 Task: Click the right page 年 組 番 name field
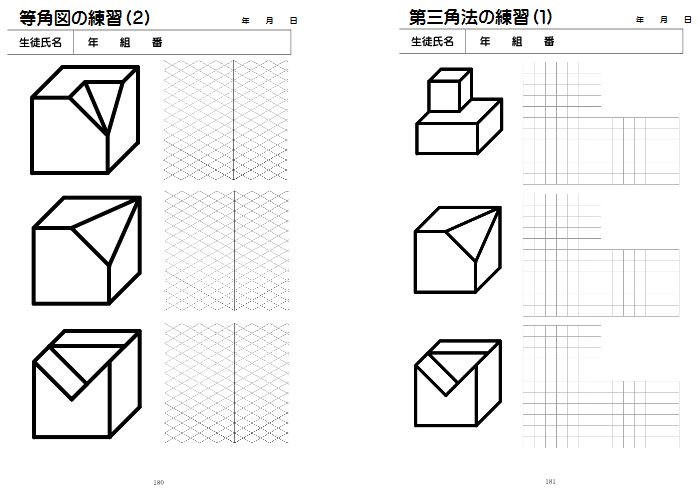click(x=574, y=42)
